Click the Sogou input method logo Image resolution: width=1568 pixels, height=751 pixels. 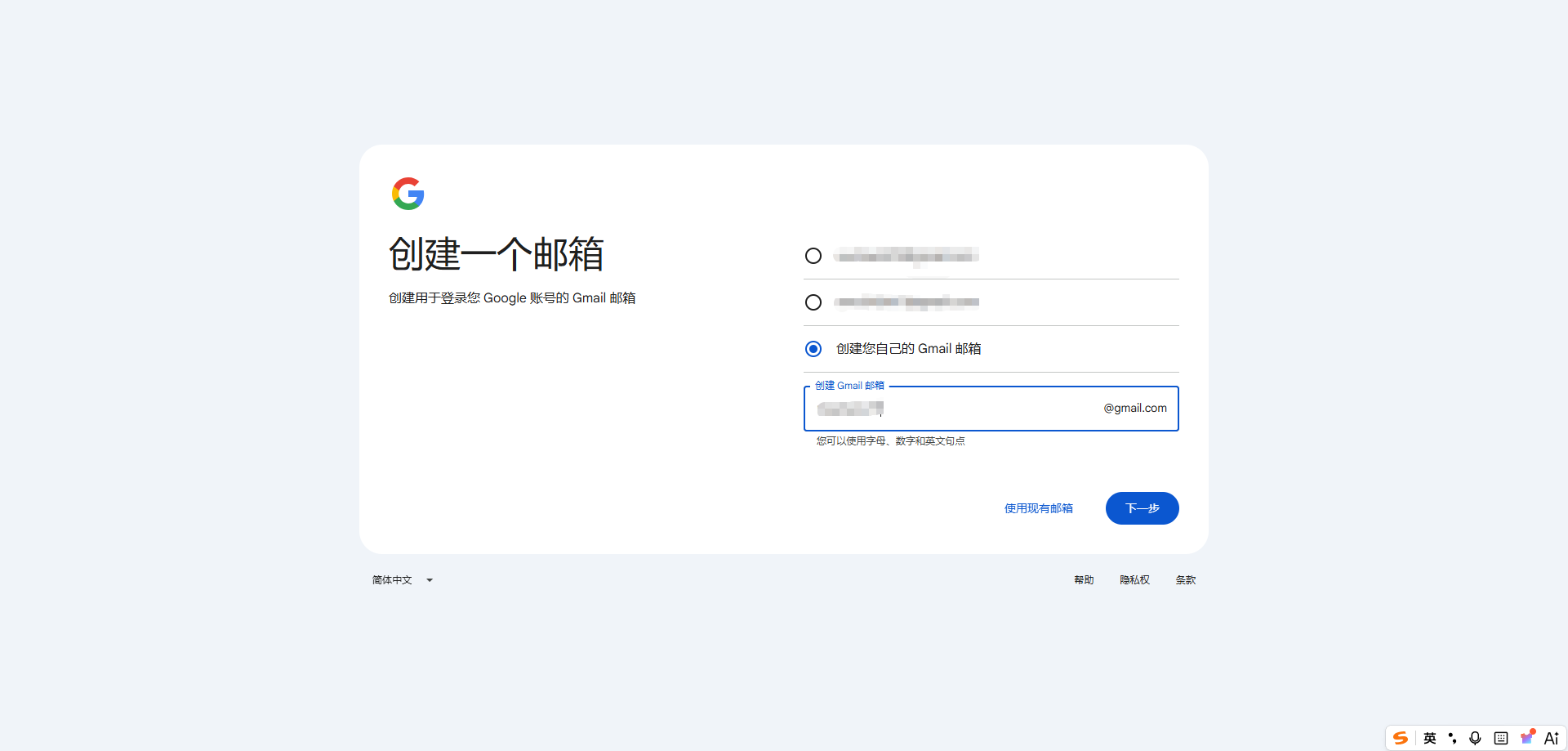tap(1401, 738)
